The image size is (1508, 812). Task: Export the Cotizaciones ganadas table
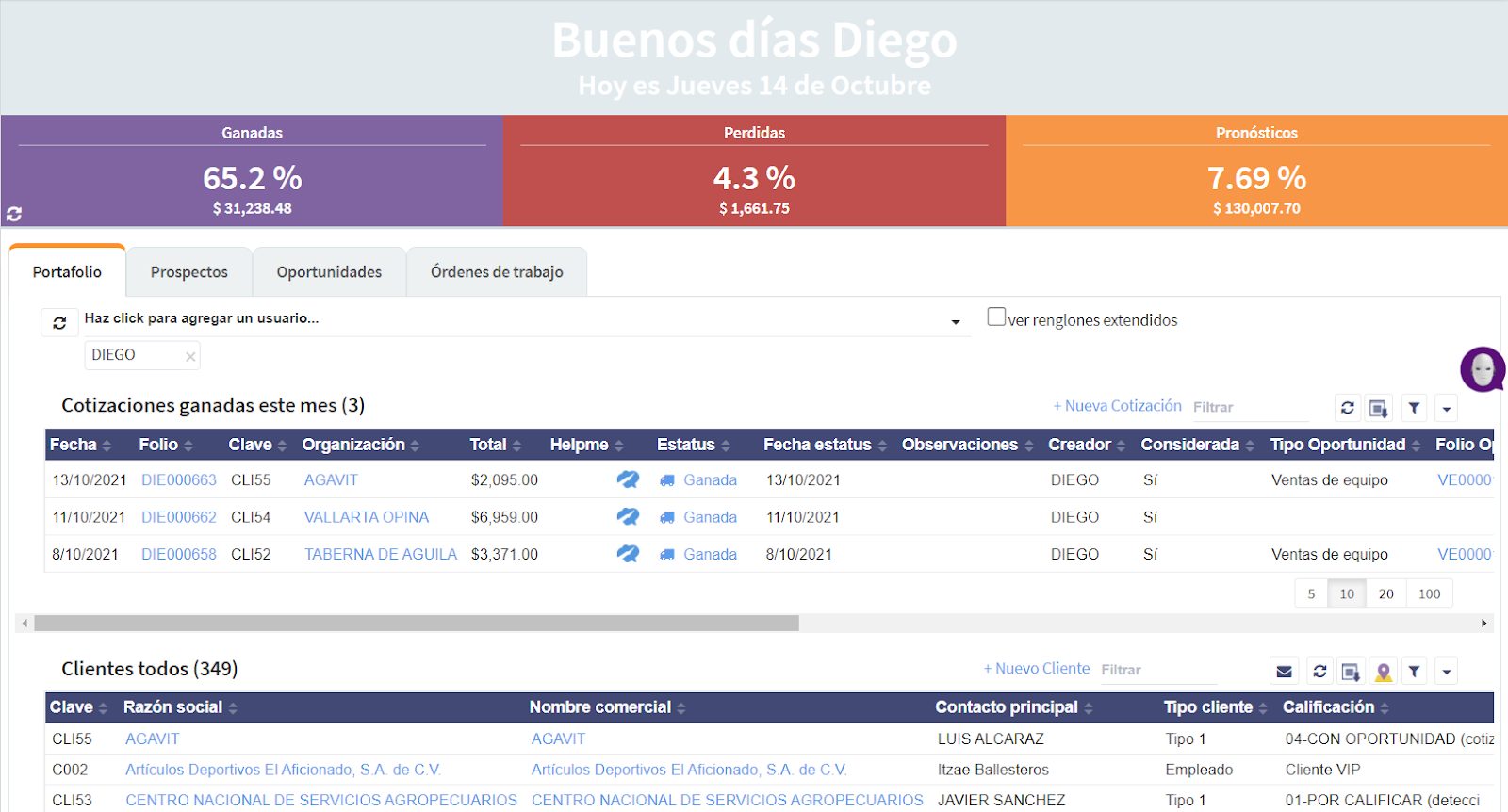click(x=1379, y=408)
